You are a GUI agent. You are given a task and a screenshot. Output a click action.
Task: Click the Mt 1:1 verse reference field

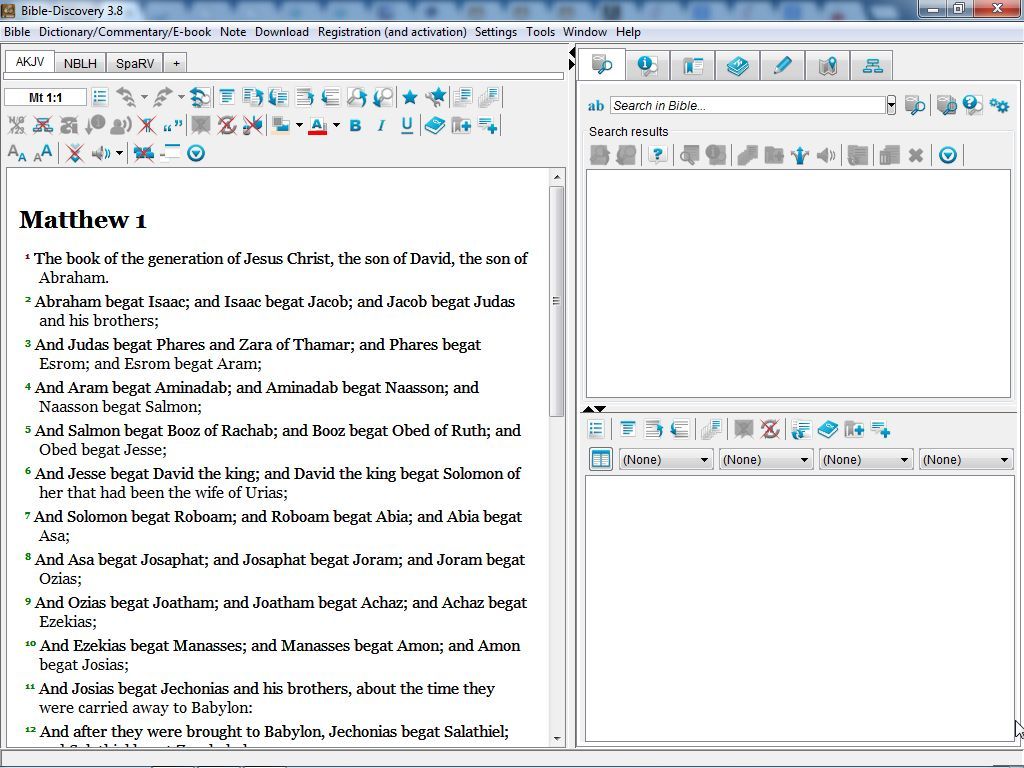pos(45,97)
